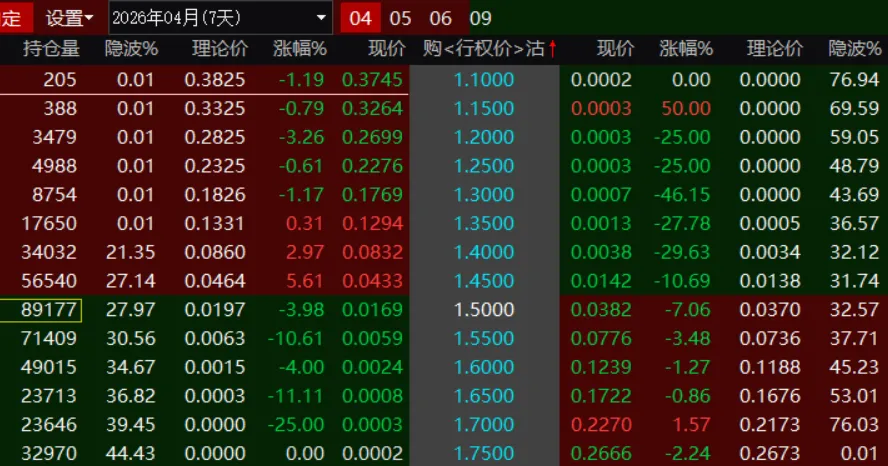Select strike price 1.7500
The width and height of the screenshot is (888, 466).
coord(484,454)
